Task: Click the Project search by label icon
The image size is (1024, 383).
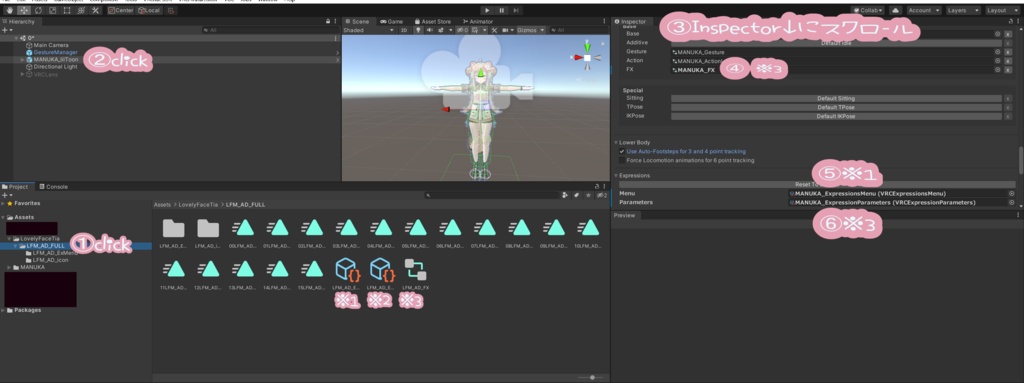Action: (x=577, y=195)
